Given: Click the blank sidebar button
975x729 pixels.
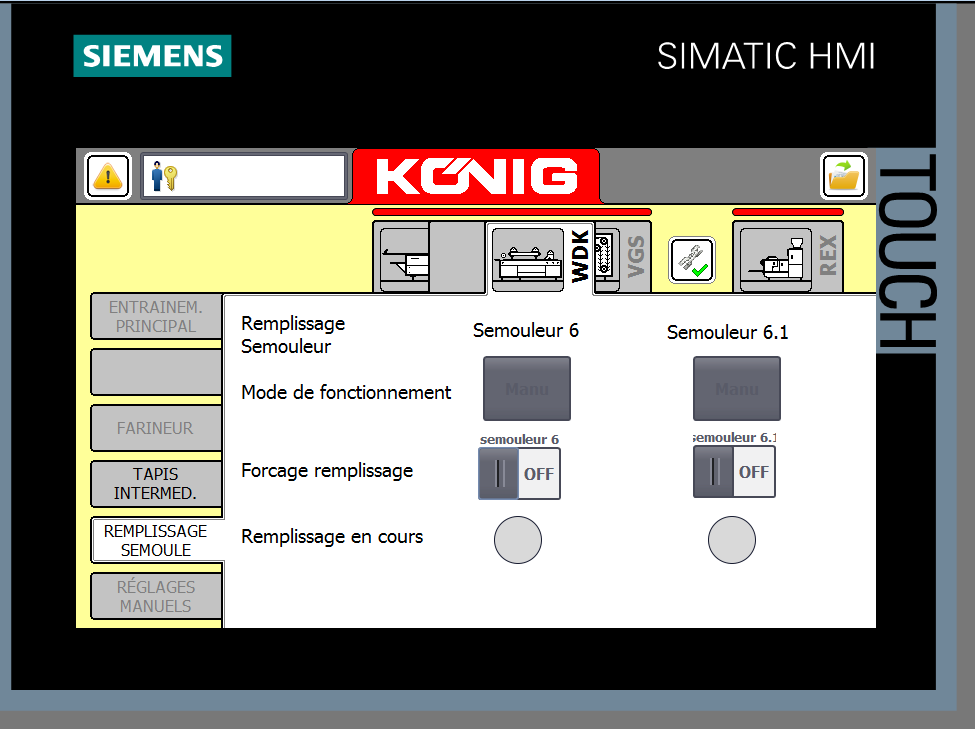Looking at the screenshot, I should point(156,372).
